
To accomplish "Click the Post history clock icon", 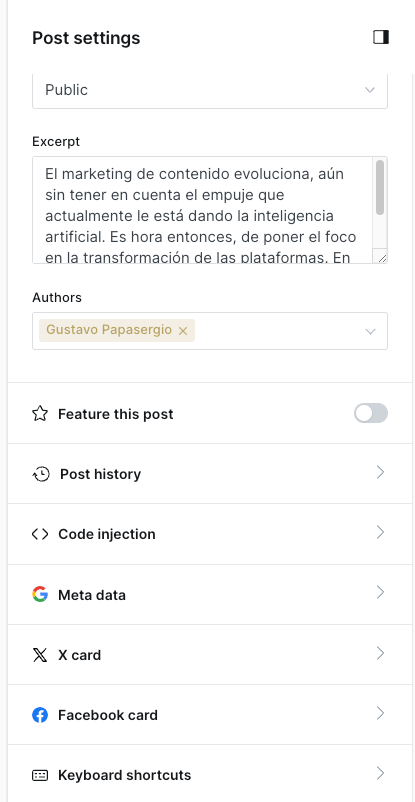I will click(41, 474).
